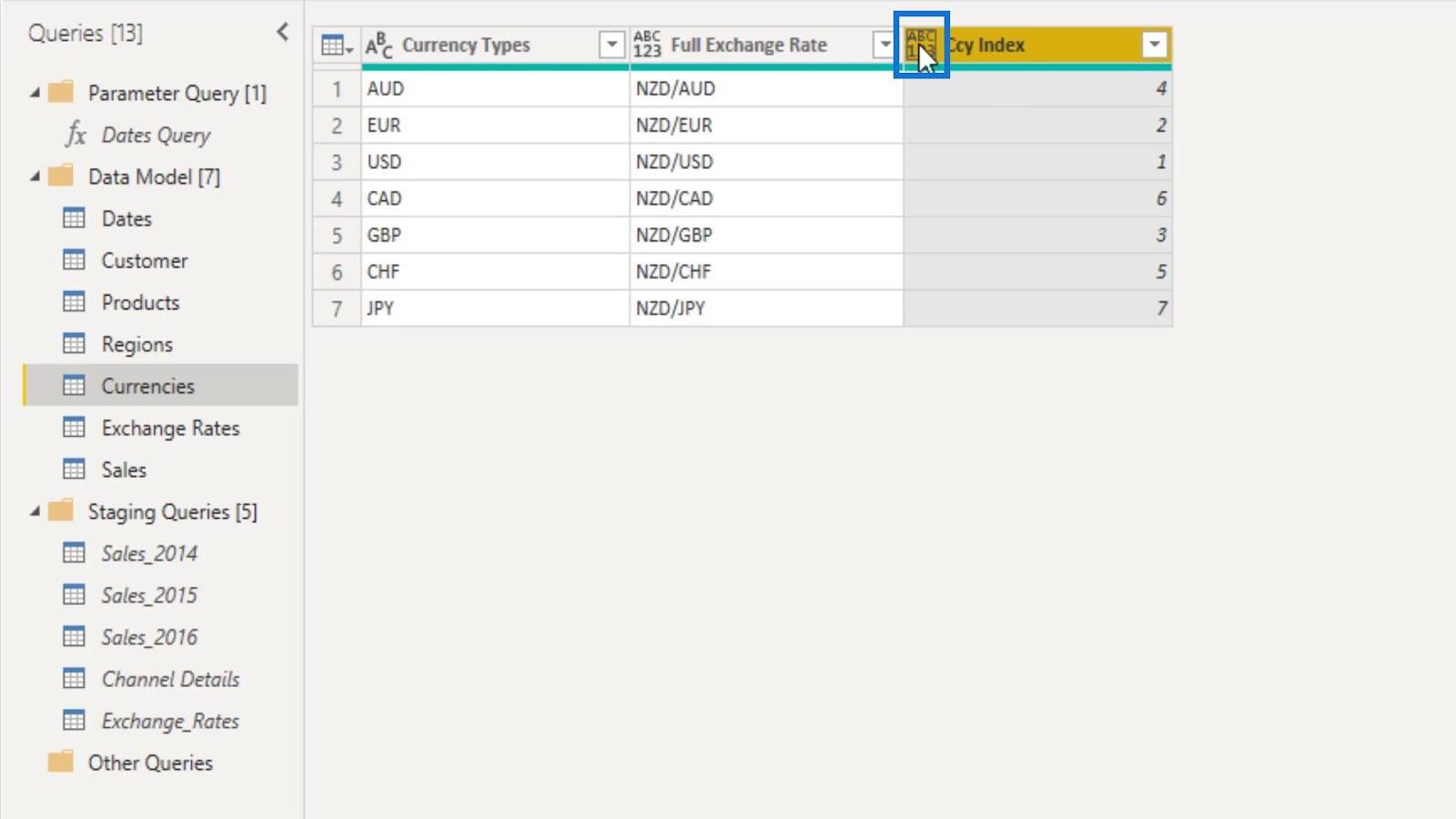
Task: Click the Staging Queries folder icon
Action: (61, 511)
